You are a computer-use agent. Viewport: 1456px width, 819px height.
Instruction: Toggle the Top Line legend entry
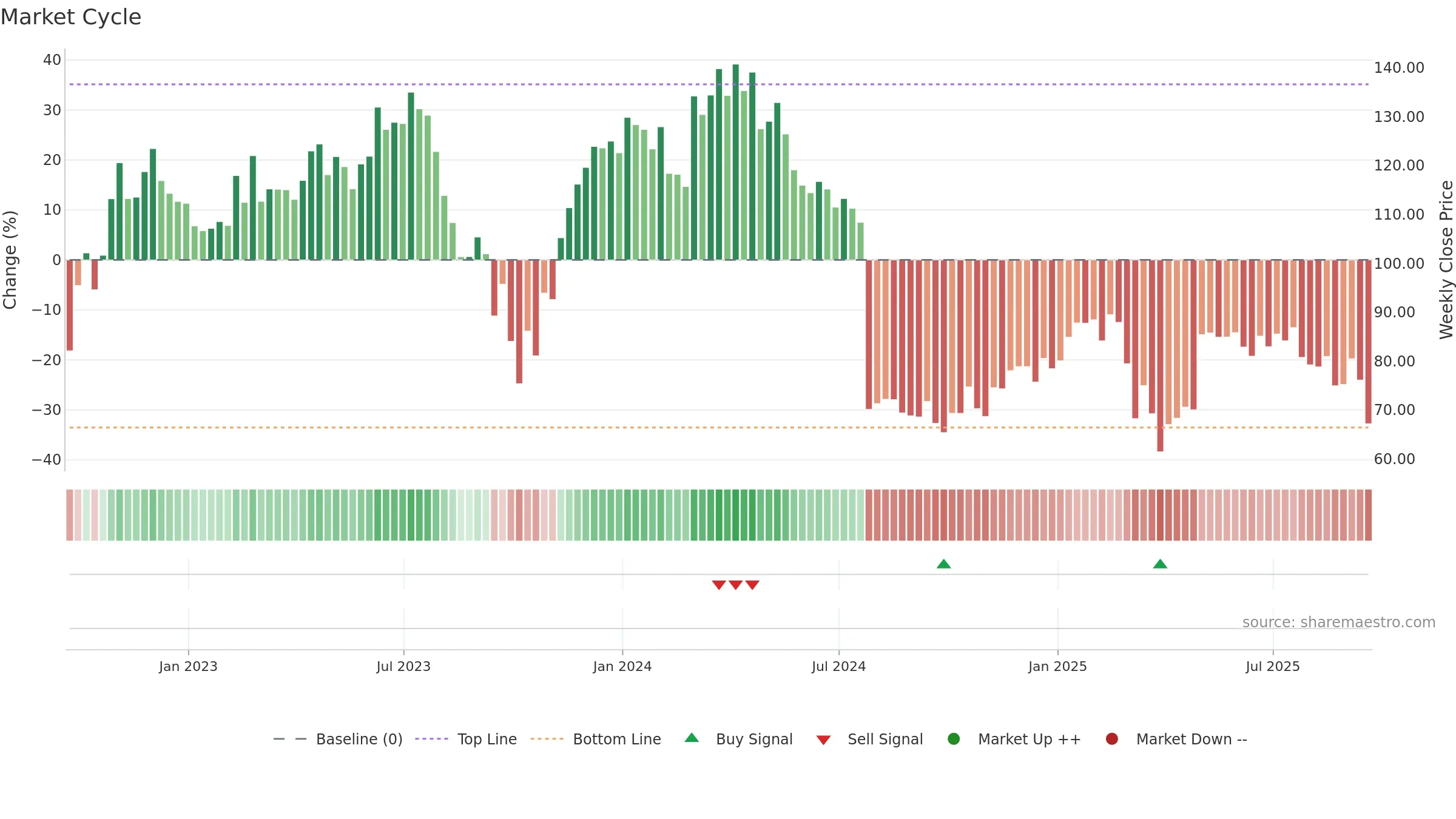tap(466, 739)
